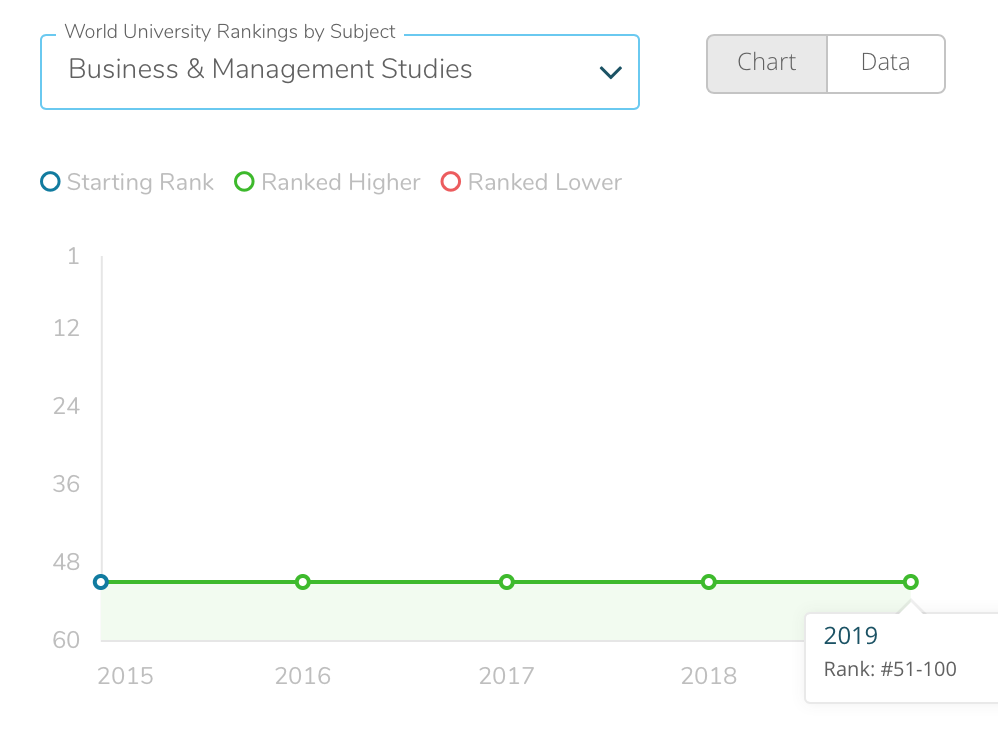Click the y-axis label 60

pos(66,640)
